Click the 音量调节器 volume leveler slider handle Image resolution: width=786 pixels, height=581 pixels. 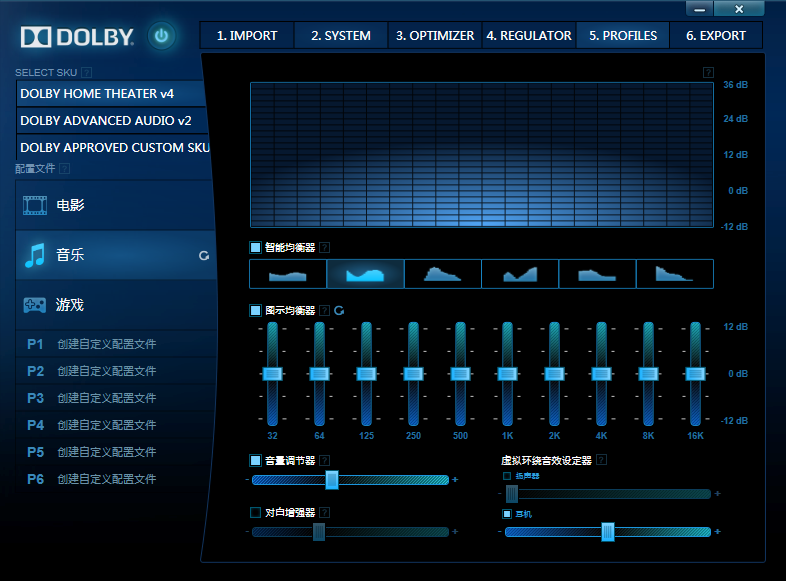coord(332,480)
